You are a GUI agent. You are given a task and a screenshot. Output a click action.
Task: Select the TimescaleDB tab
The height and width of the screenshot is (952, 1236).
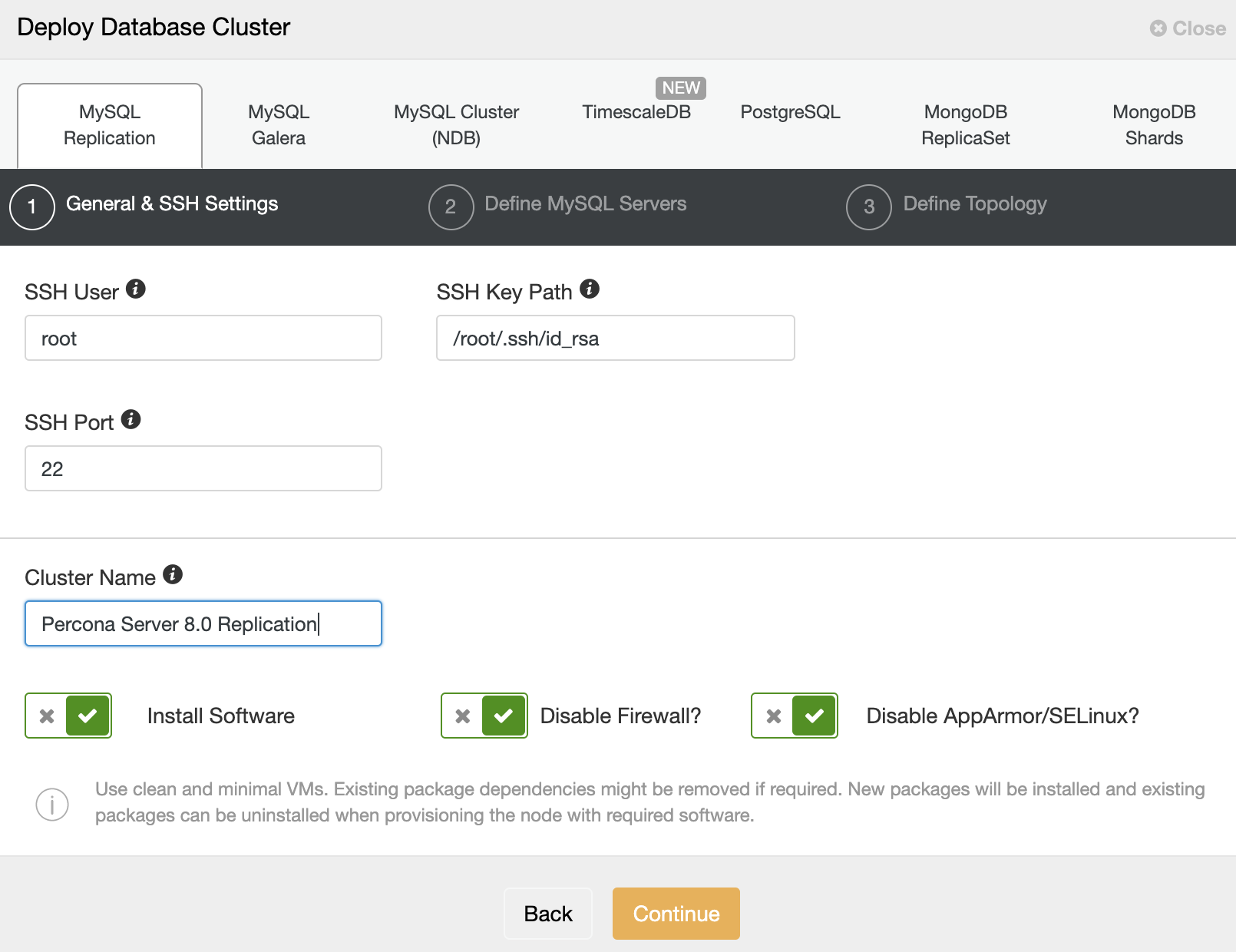(x=636, y=112)
